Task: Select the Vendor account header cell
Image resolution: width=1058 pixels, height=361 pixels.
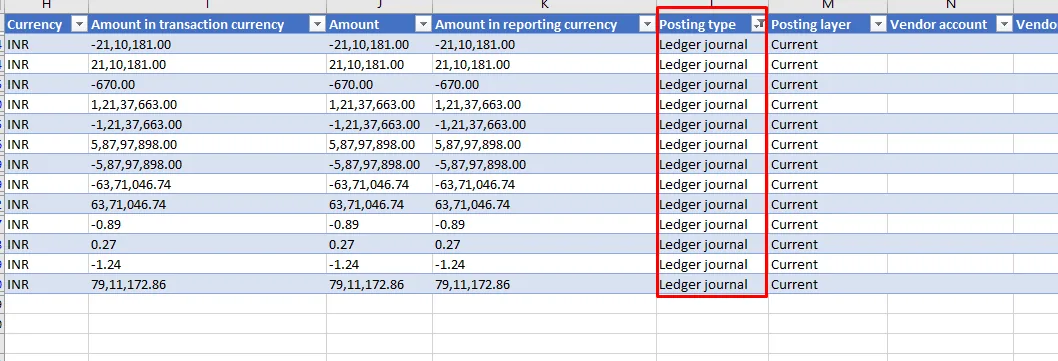Action: [950, 25]
